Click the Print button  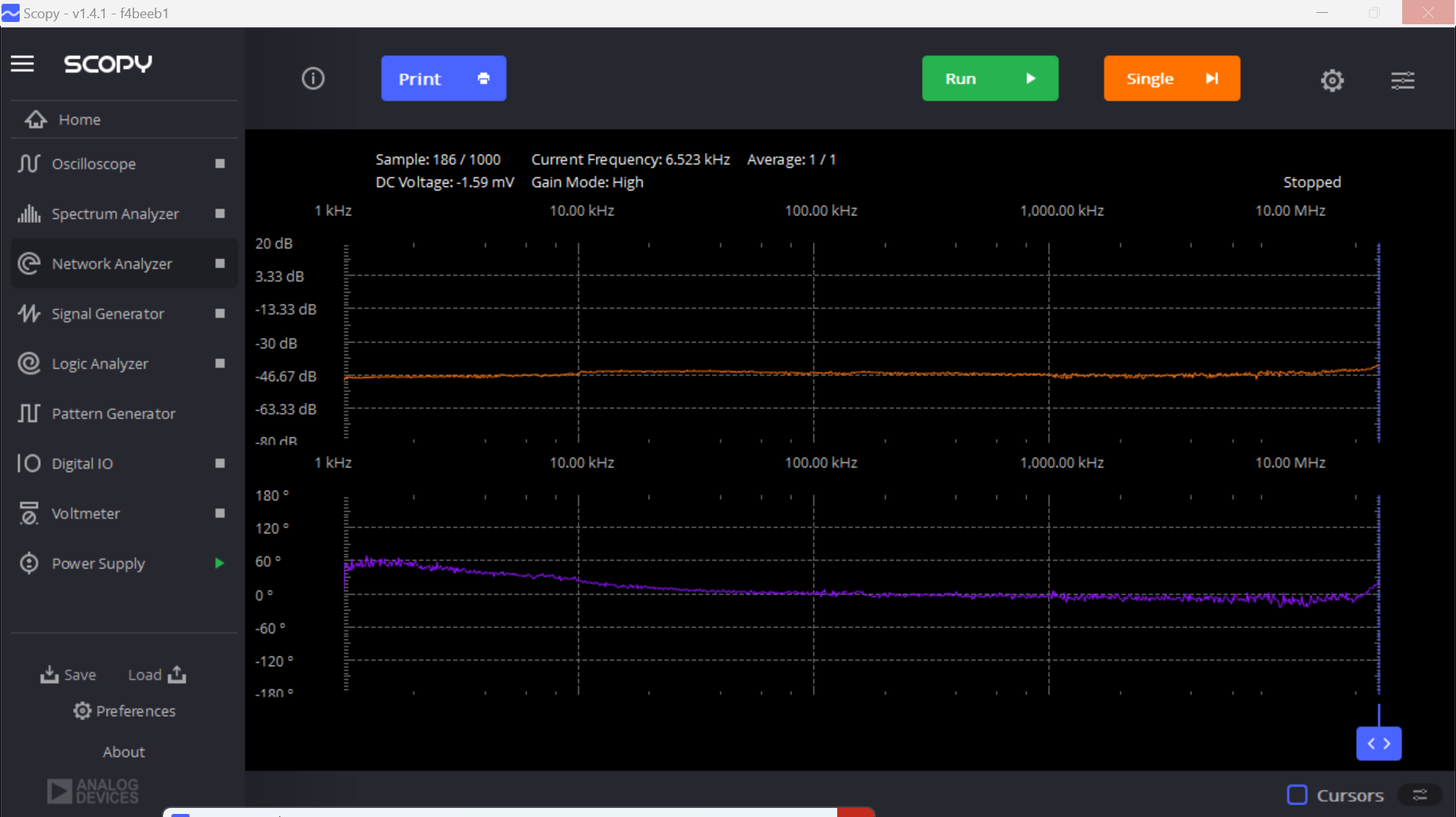444,78
